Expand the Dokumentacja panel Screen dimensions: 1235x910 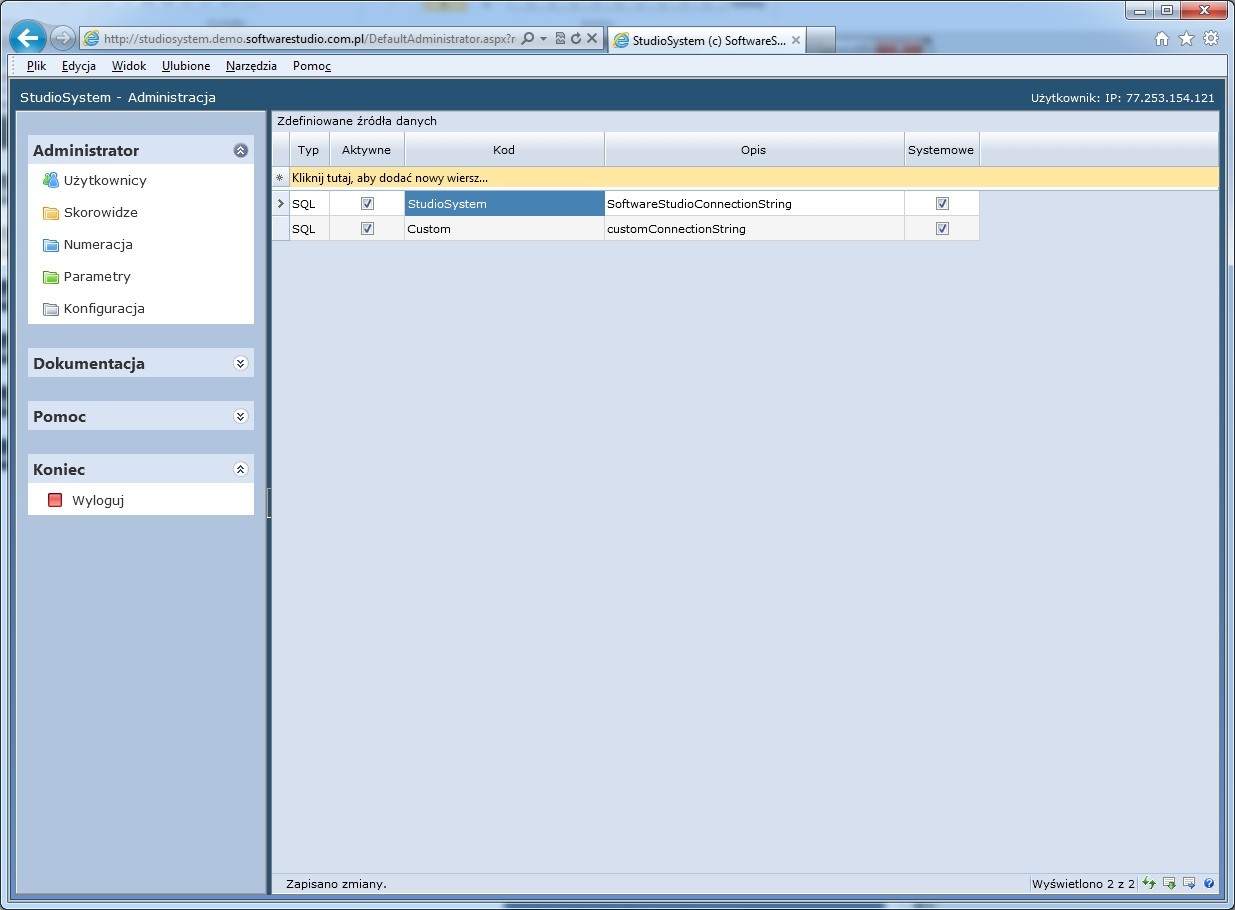pos(240,363)
